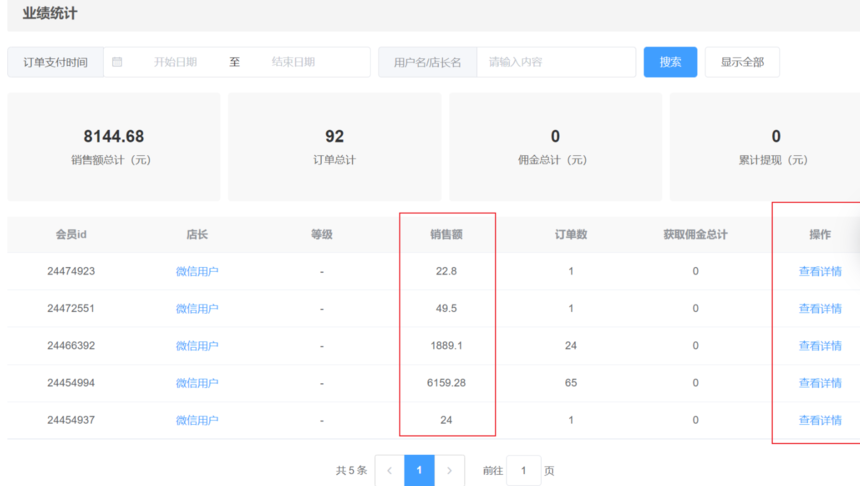
Task: View details for member 24454994
Action: point(819,383)
